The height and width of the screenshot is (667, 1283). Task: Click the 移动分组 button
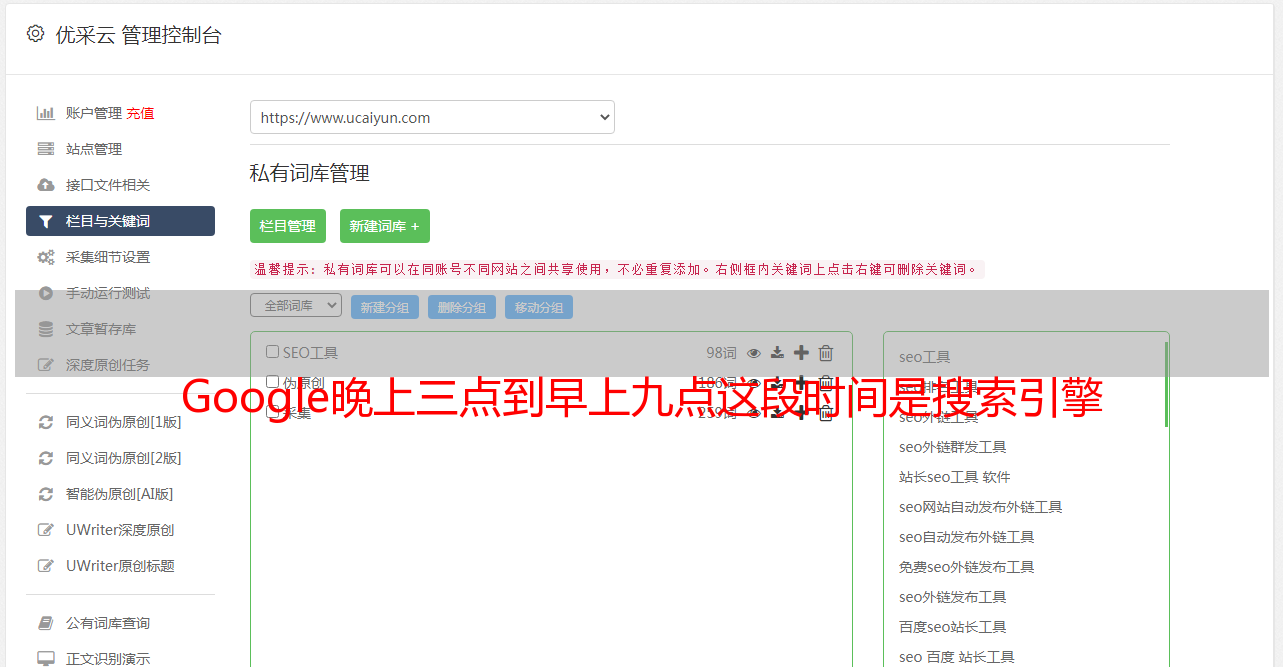pyautogui.click(x=539, y=307)
